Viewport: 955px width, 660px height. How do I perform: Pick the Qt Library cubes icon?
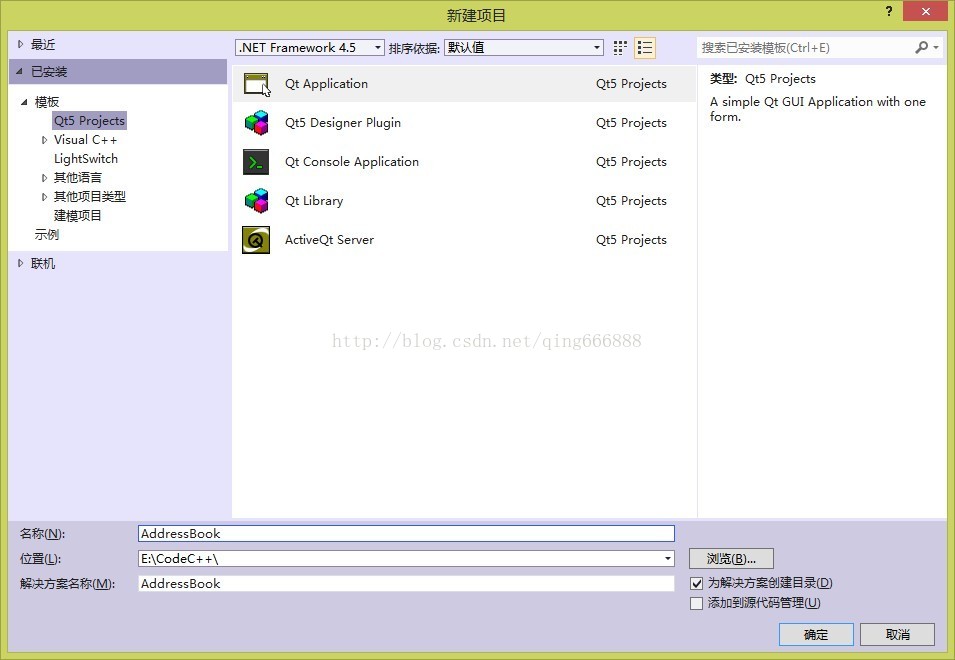pos(256,200)
